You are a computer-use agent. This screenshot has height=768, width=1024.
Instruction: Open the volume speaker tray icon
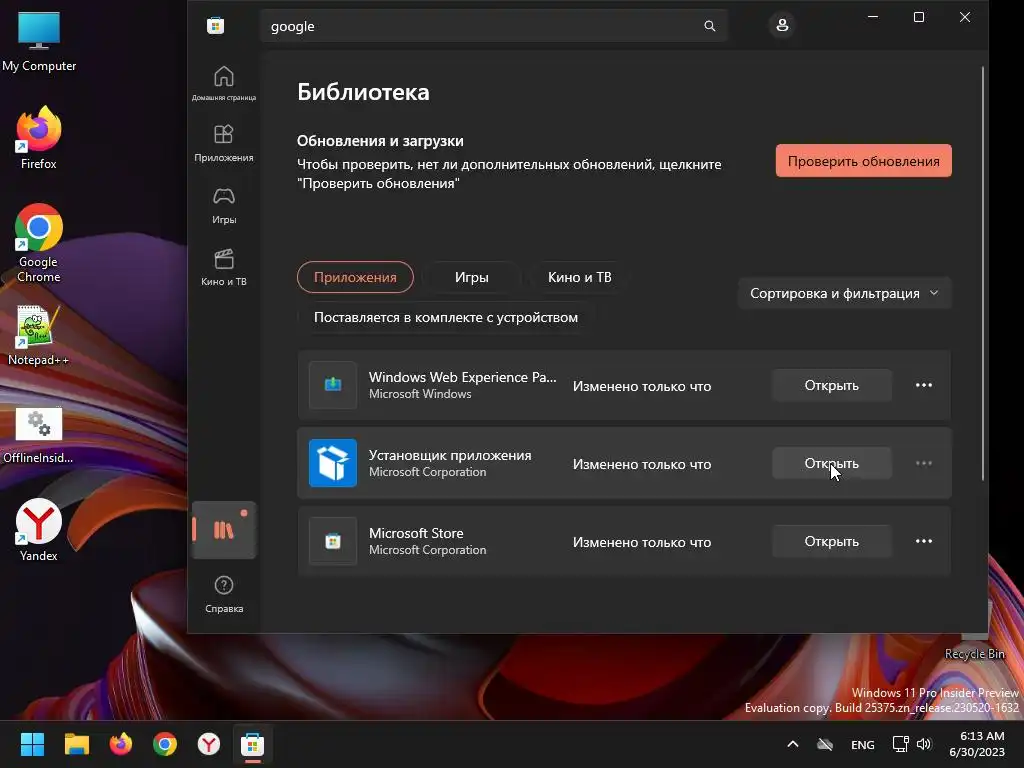coord(923,744)
